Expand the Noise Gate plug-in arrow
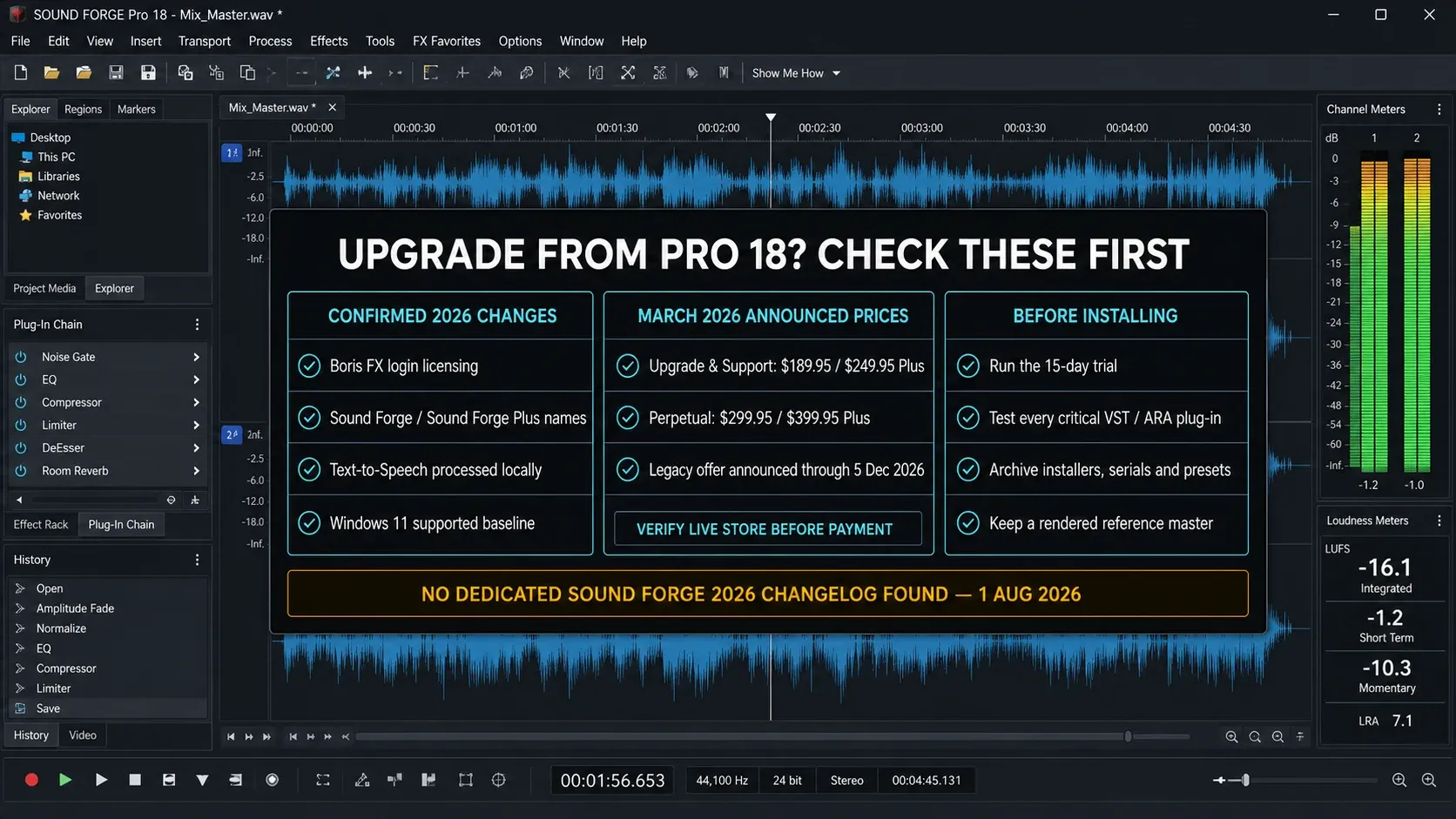 click(196, 357)
